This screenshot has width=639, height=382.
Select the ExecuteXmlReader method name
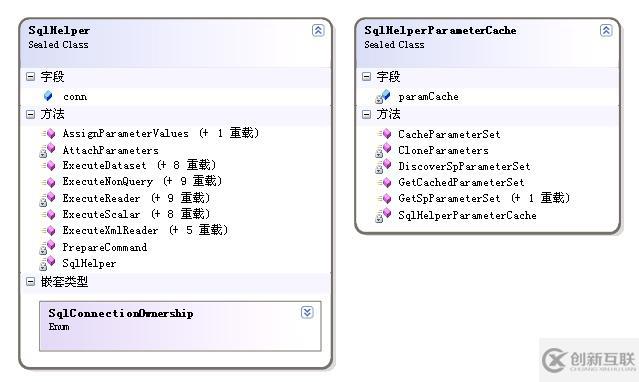tap(110, 230)
